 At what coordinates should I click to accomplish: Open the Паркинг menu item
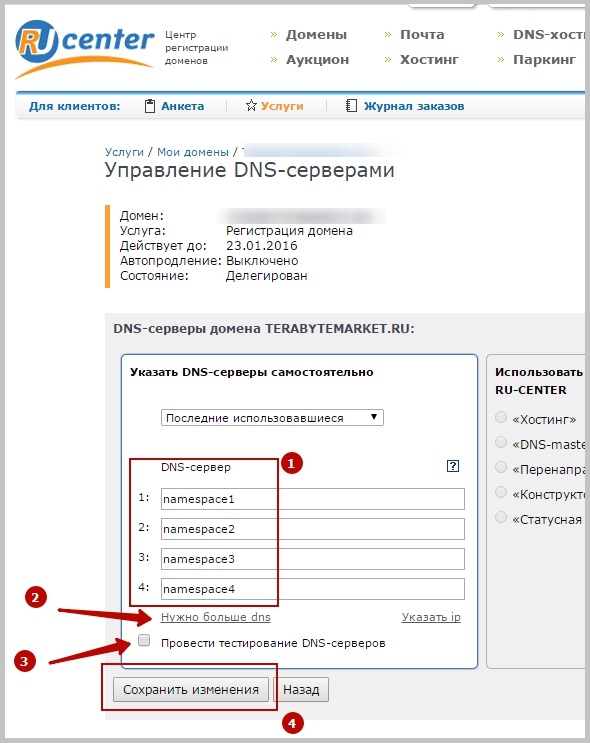[x=545, y=60]
